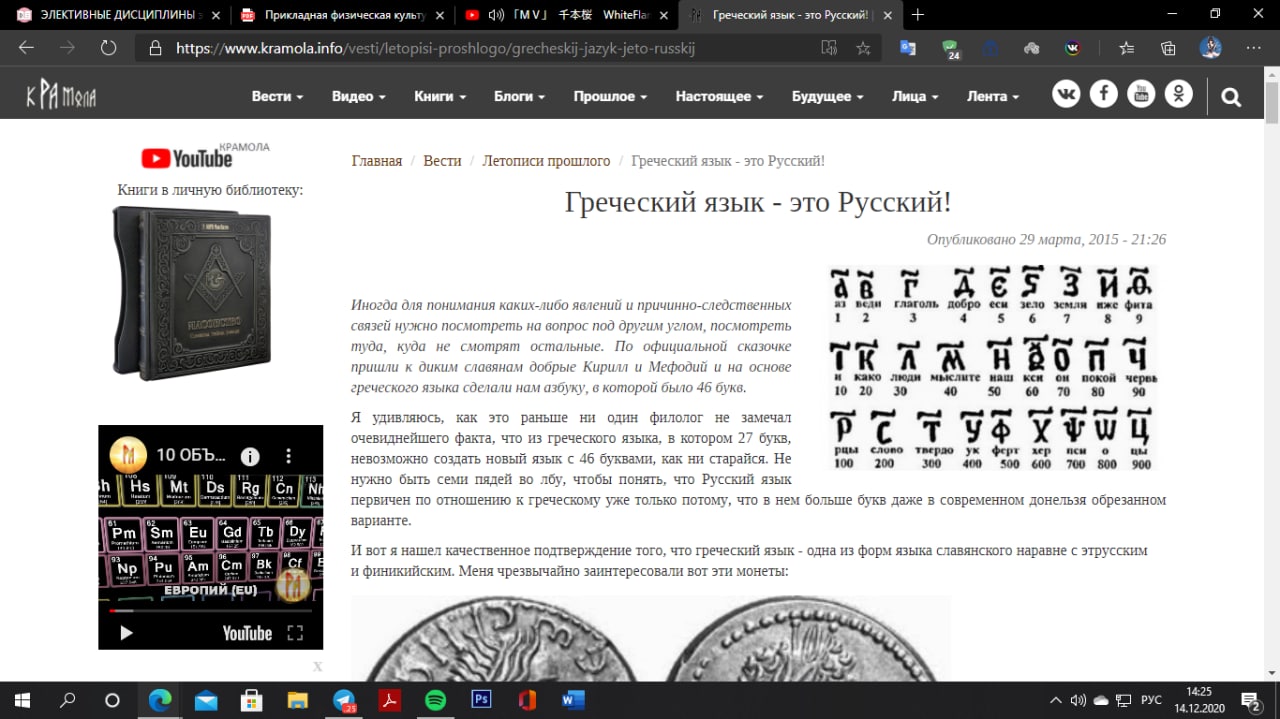
Task: Select the Греческий язык tab
Action: point(790,15)
